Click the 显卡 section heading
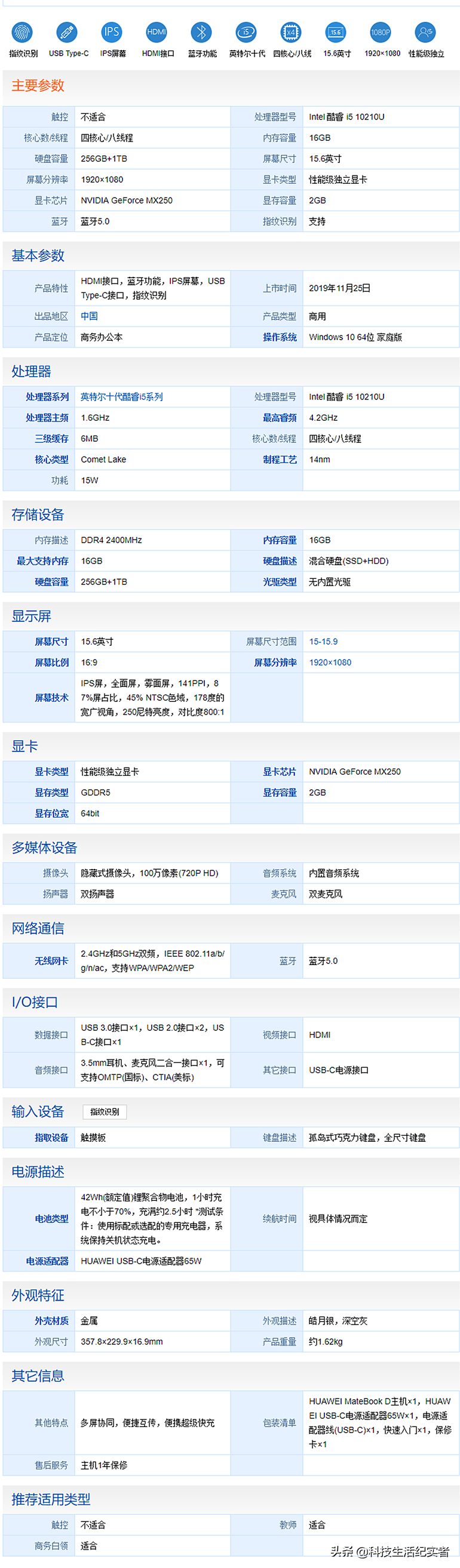Screen dimensions: 460x1568 24,747
